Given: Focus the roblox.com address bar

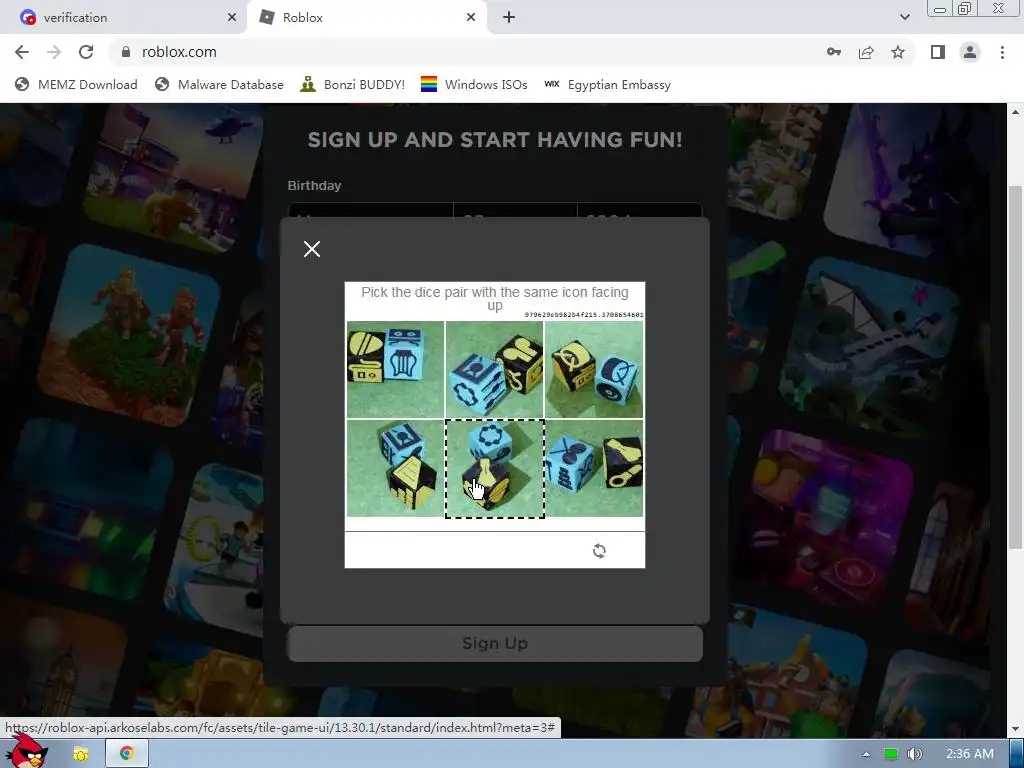Looking at the screenshot, I should point(470,52).
